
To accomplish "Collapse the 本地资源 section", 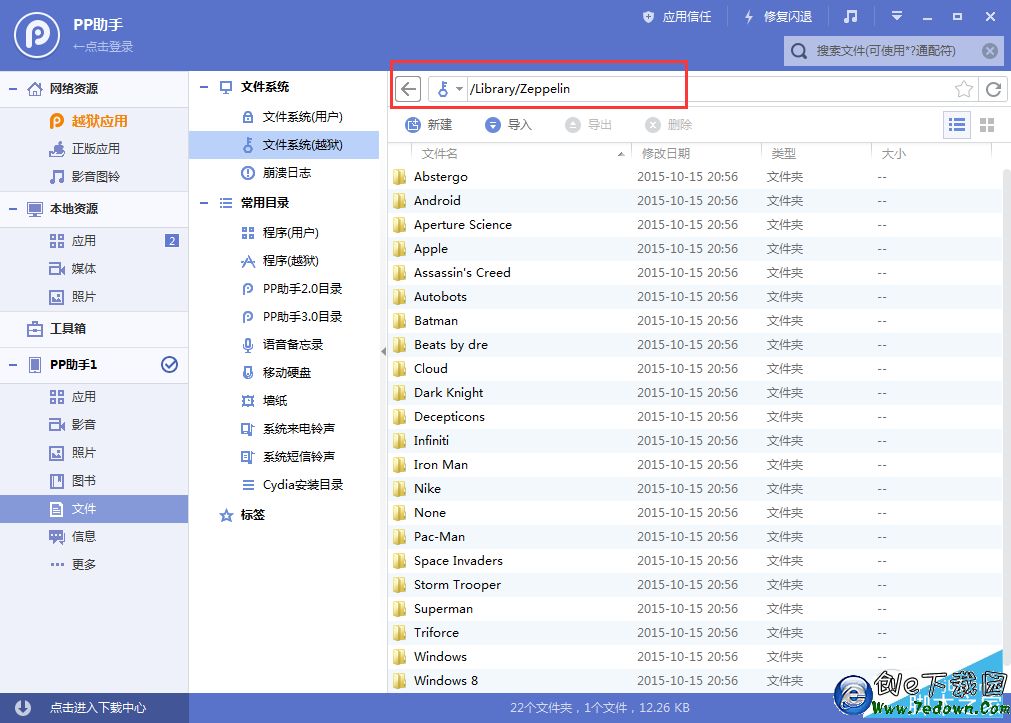I will tap(12, 209).
